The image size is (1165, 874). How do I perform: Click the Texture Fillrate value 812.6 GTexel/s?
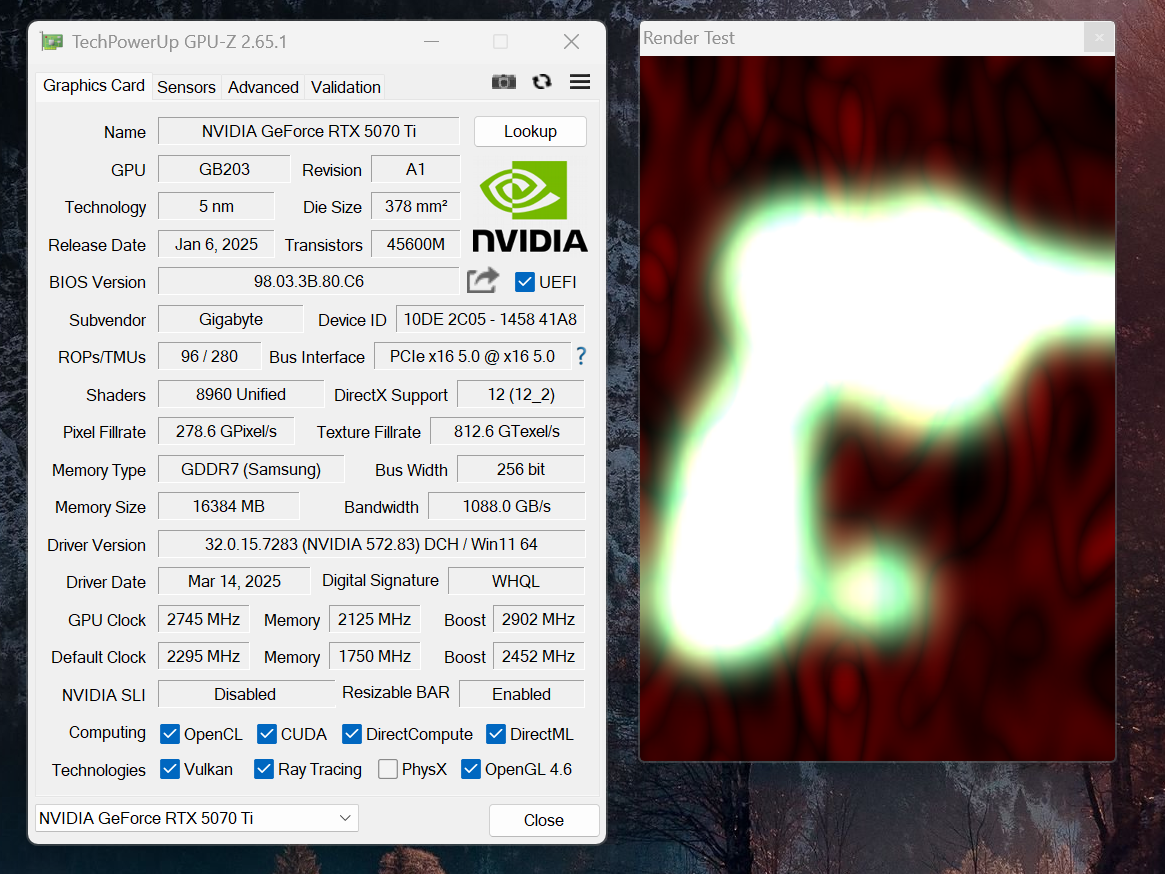click(x=507, y=432)
